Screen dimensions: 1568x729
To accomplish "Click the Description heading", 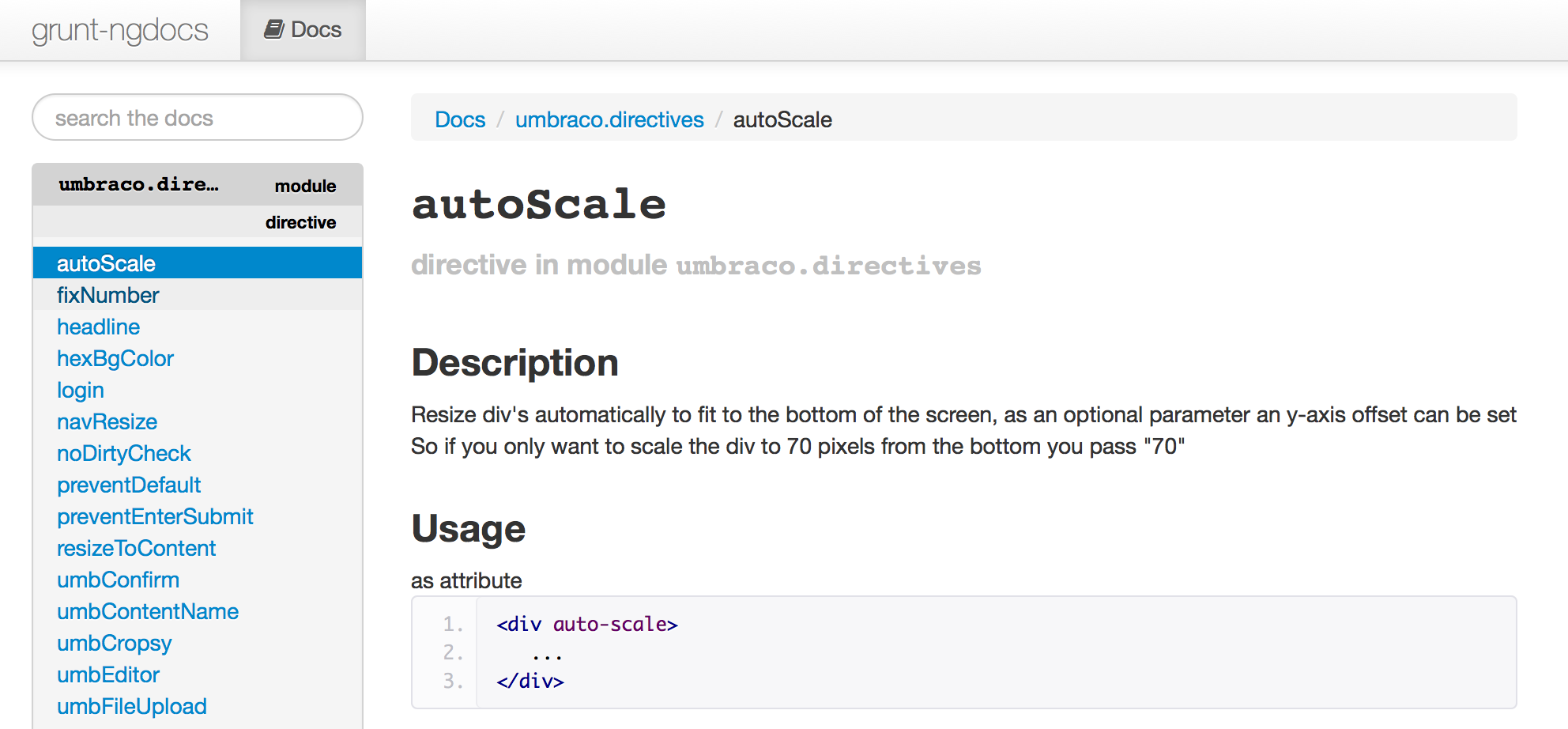I will (x=515, y=363).
